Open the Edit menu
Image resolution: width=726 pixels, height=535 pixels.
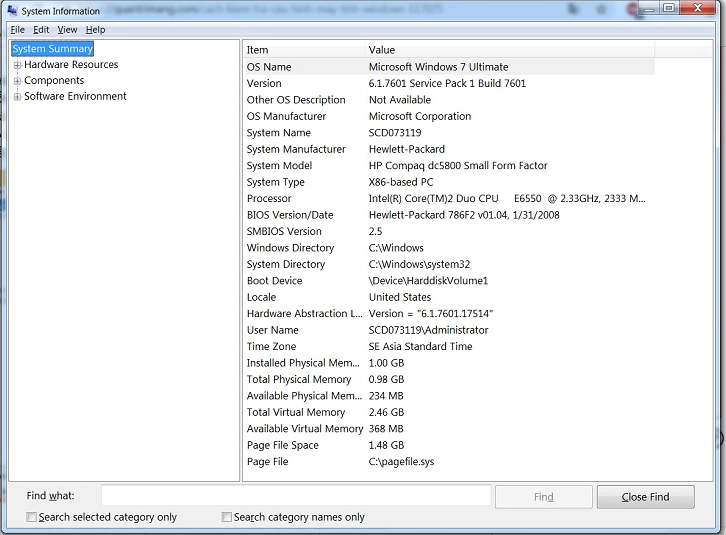pyautogui.click(x=41, y=30)
